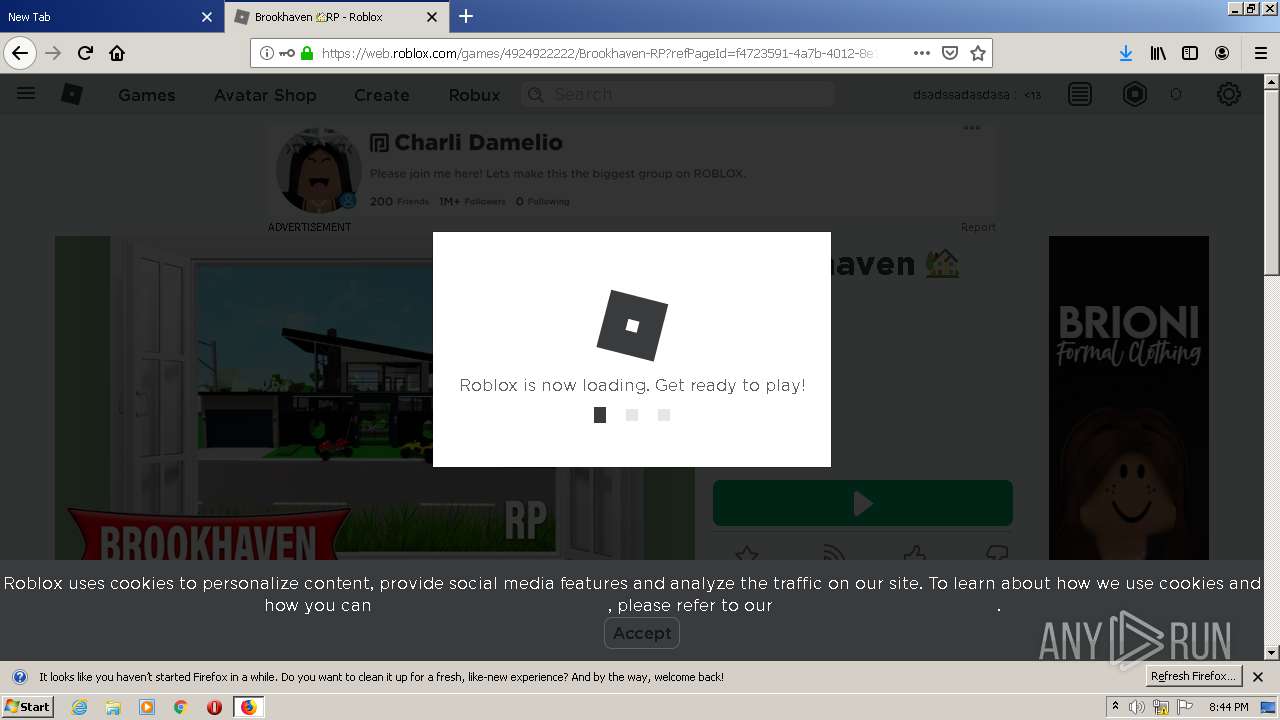This screenshot has width=1280, height=720.
Task: Click the green padlock connection icon
Action: [x=306, y=53]
